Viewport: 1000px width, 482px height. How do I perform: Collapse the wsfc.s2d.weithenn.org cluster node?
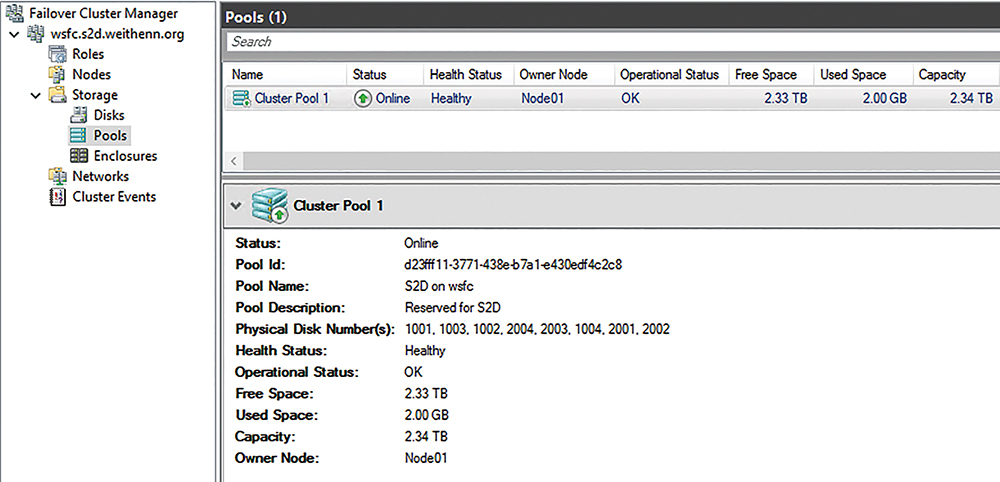click(x=15, y=34)
